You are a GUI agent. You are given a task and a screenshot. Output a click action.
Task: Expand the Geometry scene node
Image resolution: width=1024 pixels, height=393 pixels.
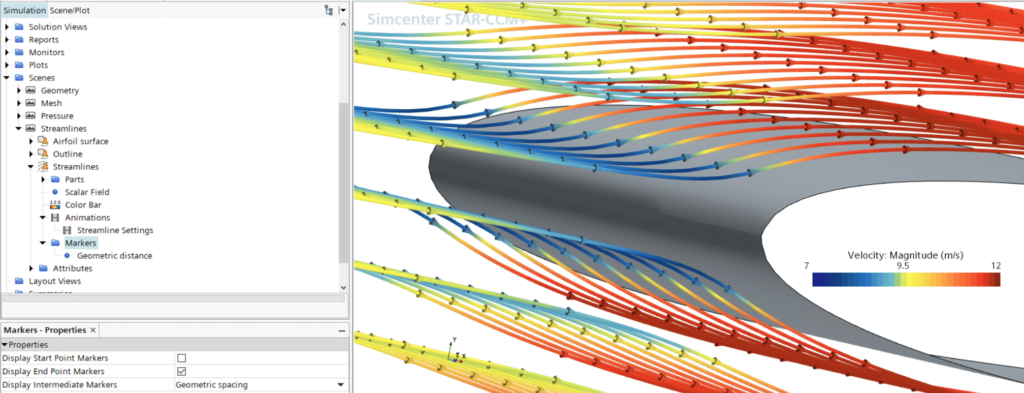coord(19,91)
